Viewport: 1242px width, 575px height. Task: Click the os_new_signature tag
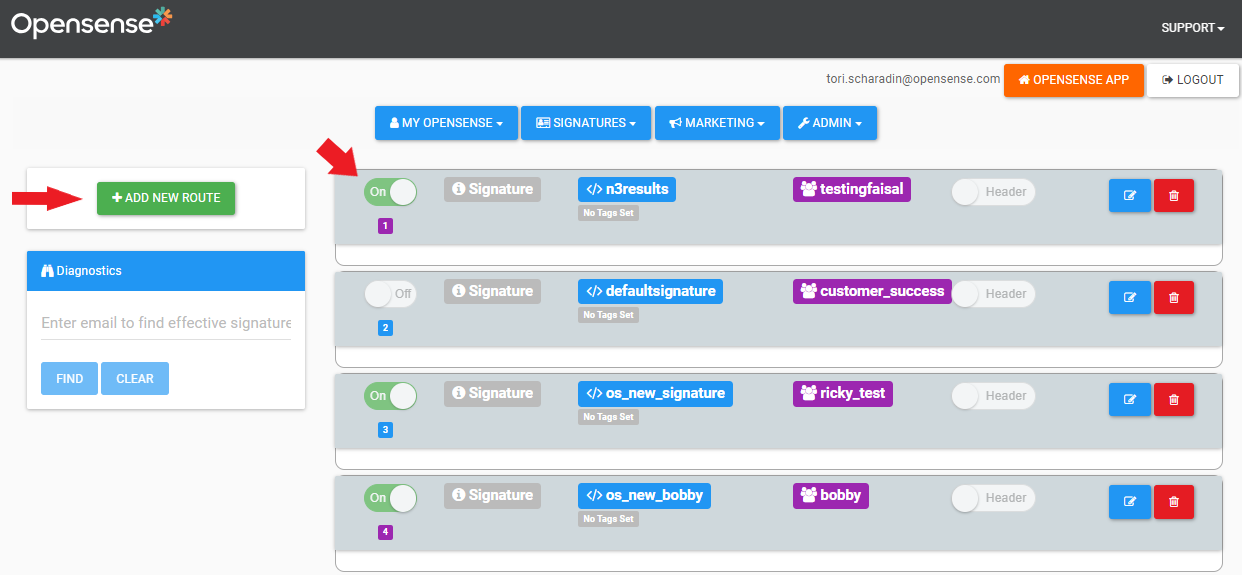(655, 393)
